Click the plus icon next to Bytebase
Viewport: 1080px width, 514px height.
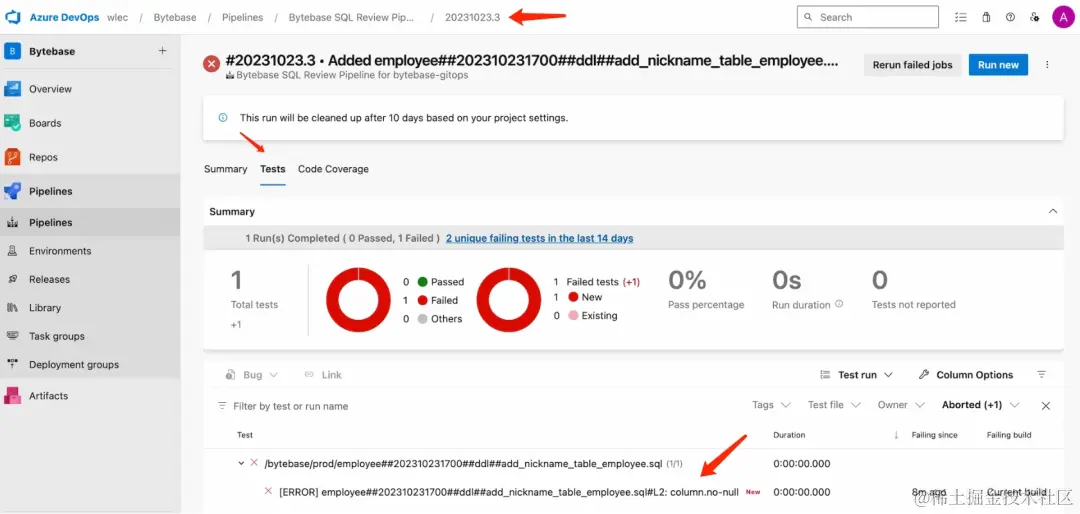tap(163, 50)
